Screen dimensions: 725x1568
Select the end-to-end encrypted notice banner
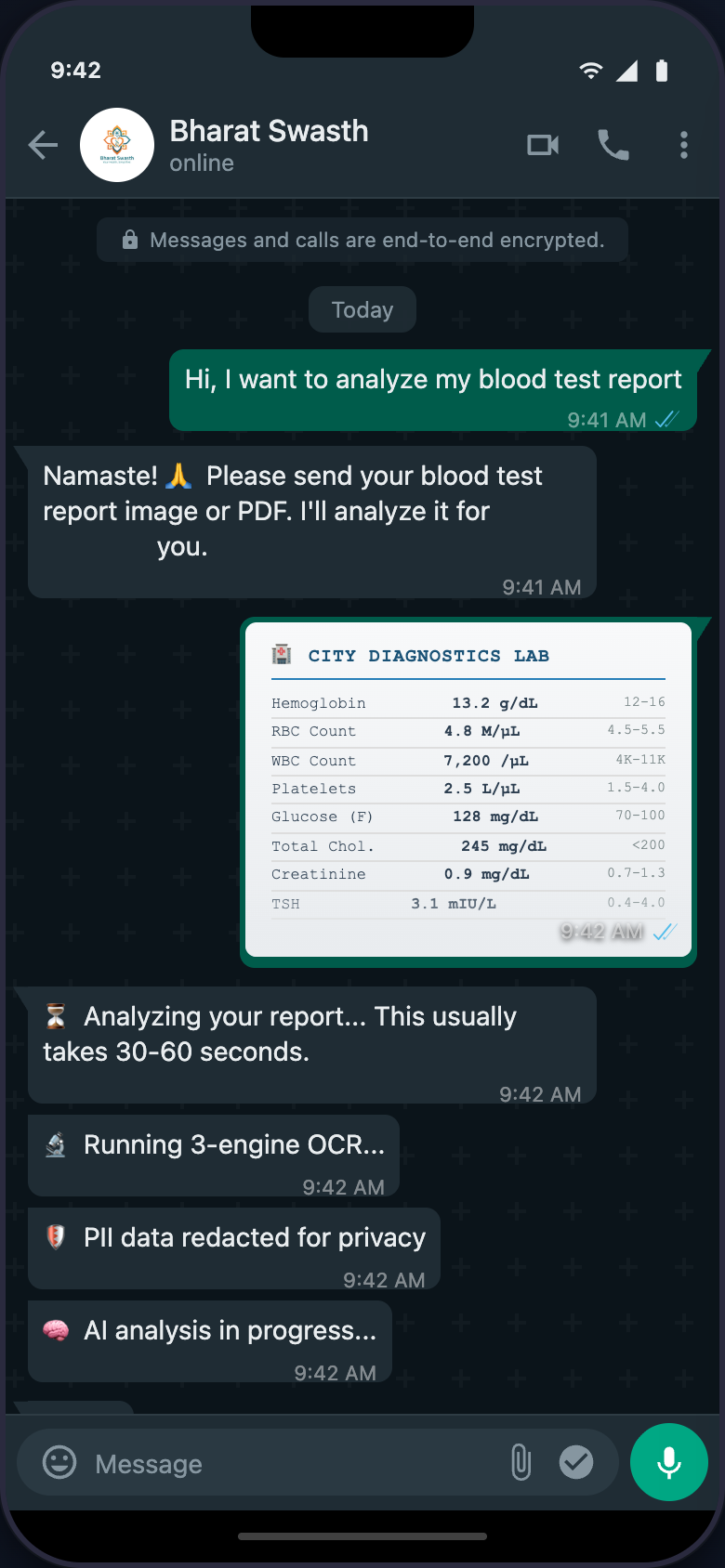tap(362, 240)
